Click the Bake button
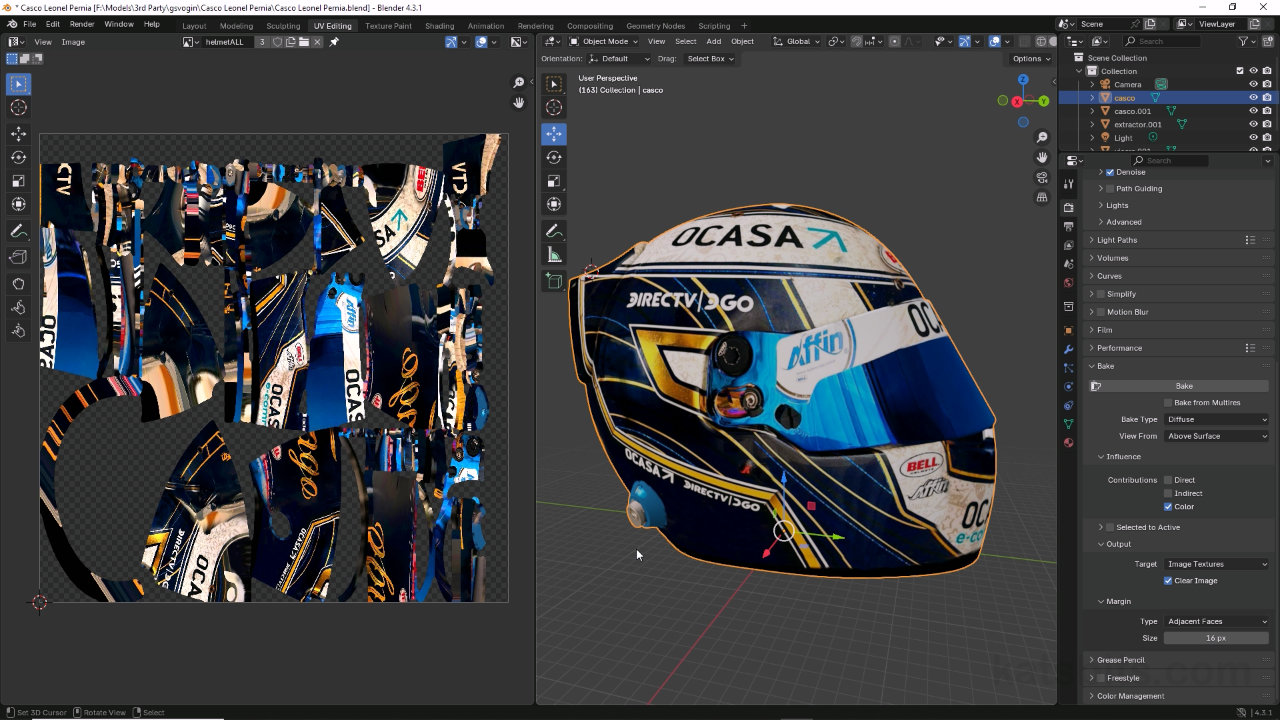1280x720 pixels. [1184, 386]
